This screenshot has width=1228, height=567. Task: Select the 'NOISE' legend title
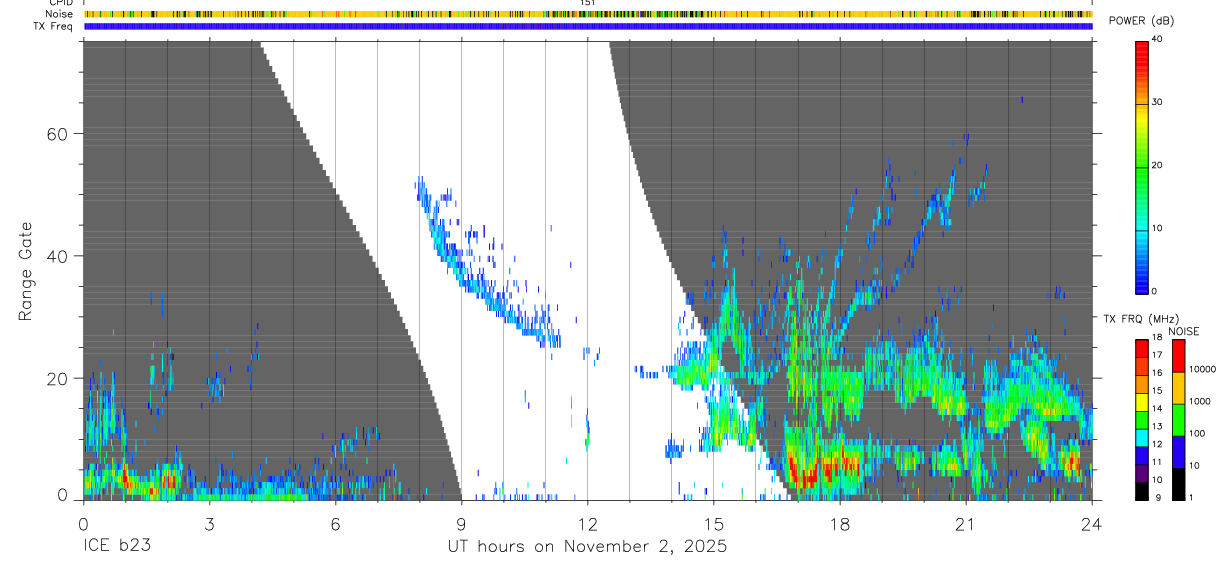pos(1182,331)
